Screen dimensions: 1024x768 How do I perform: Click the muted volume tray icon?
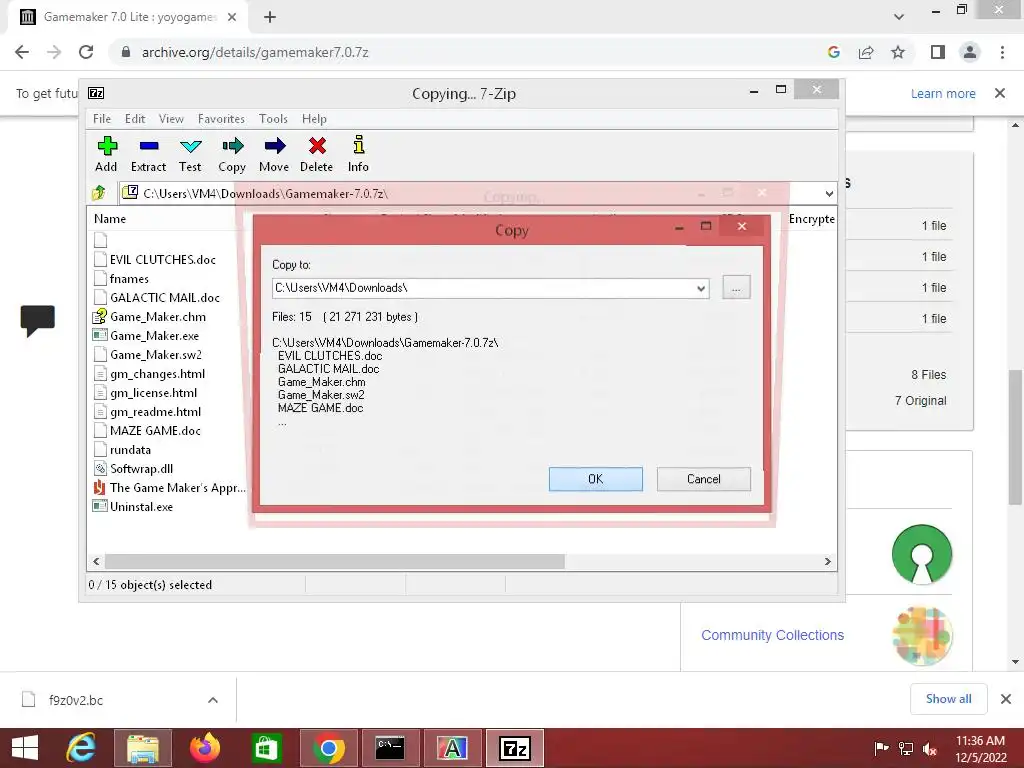(930, 749)
